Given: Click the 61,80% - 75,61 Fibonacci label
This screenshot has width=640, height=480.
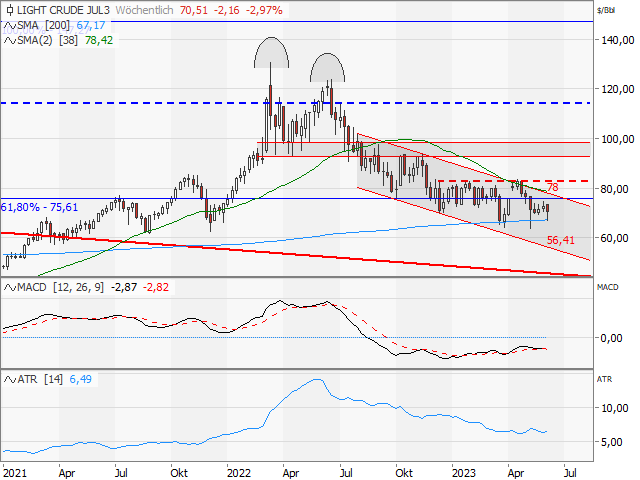Looking at the screenshot, I should pyautogui.click(x=39, y=207).
